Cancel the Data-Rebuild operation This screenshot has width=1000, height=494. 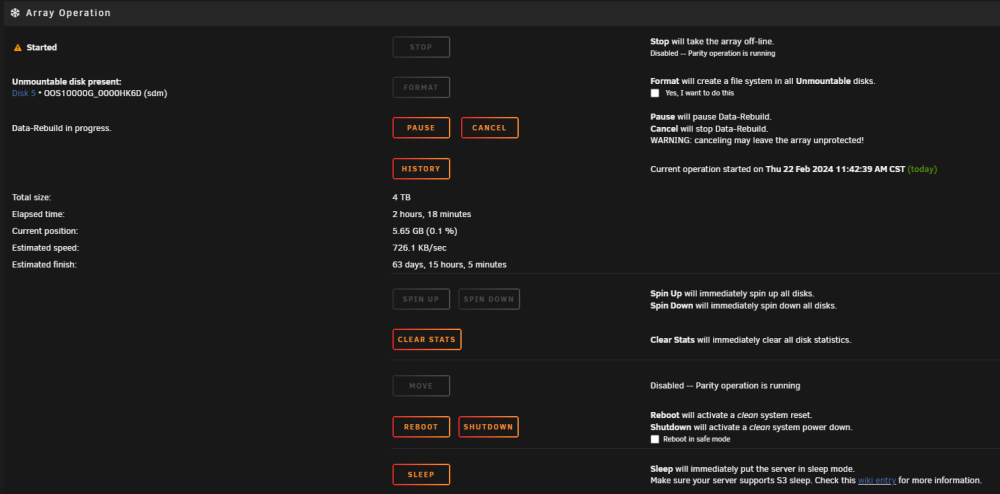coord(489,127)
